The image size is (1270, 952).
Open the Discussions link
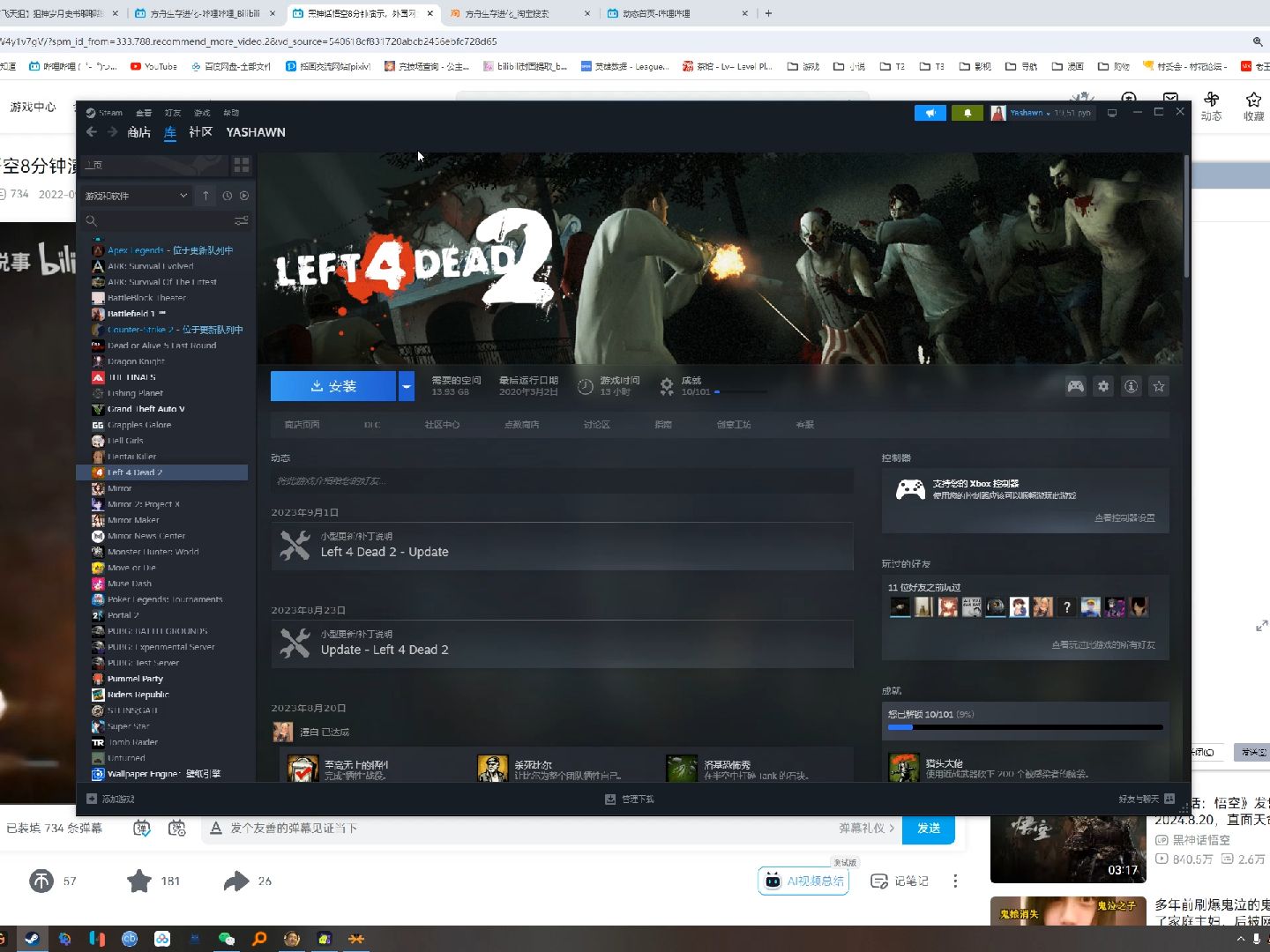click(x=596, y=425)
